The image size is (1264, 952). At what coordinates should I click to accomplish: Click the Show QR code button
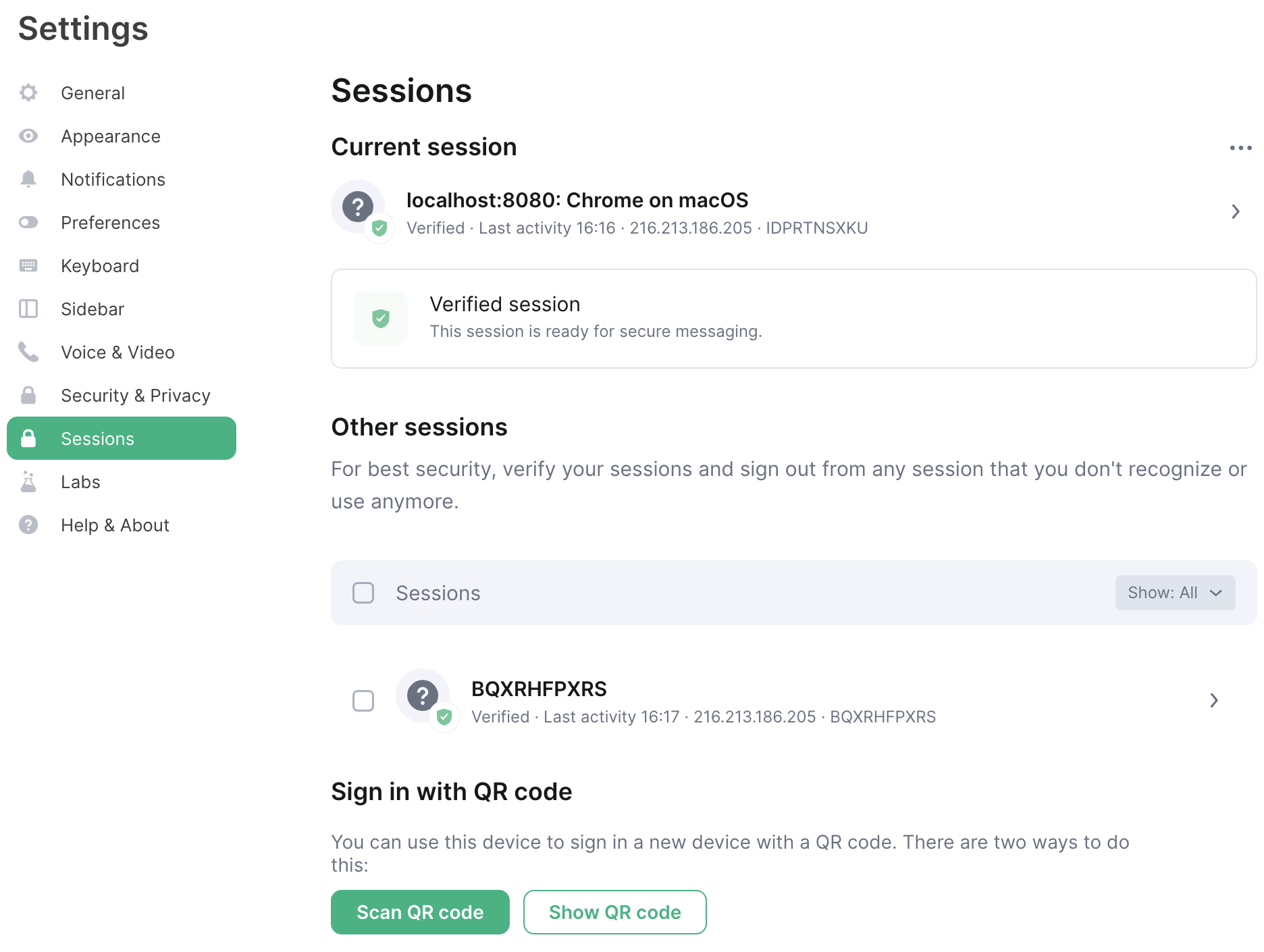pyautogui.click(x=614, y=912)
